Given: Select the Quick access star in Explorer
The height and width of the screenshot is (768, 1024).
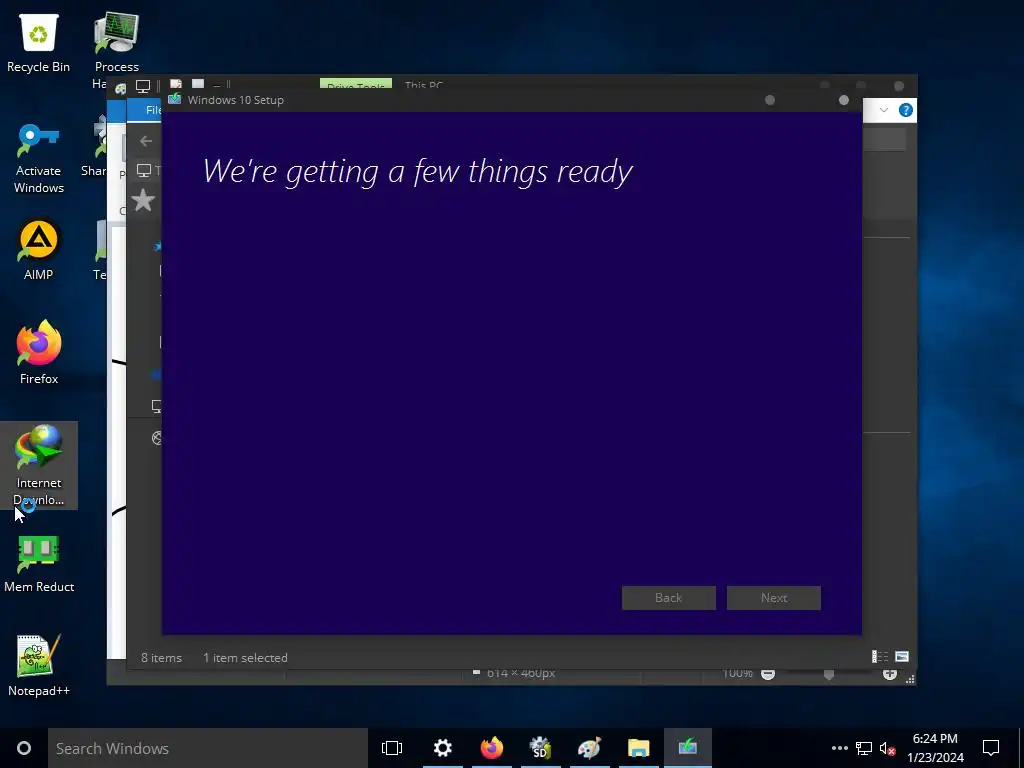Looking at the screenshot, I should (x=143, y=200).
